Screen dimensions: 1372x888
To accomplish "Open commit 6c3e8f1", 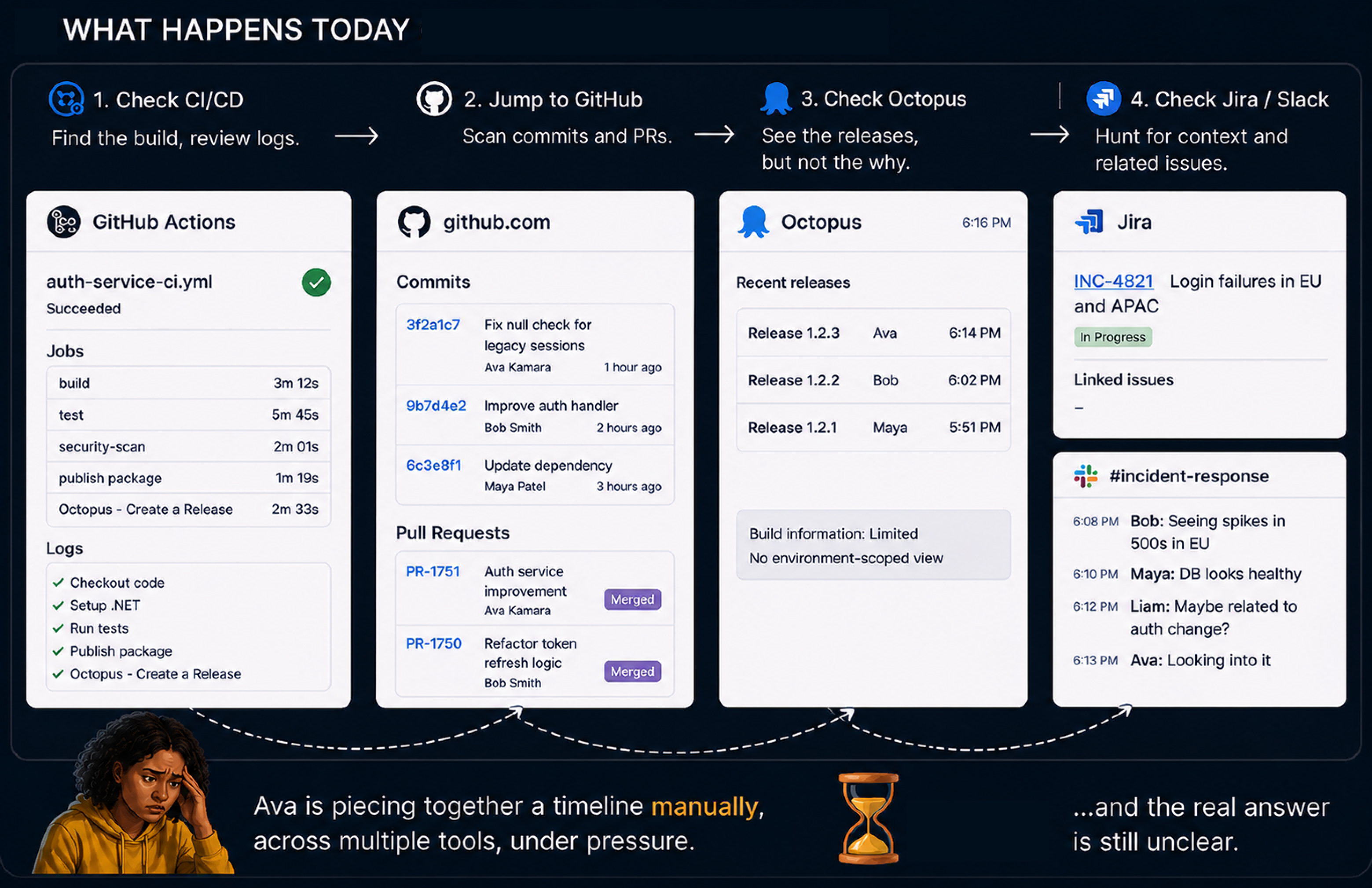I will point(433,465).
